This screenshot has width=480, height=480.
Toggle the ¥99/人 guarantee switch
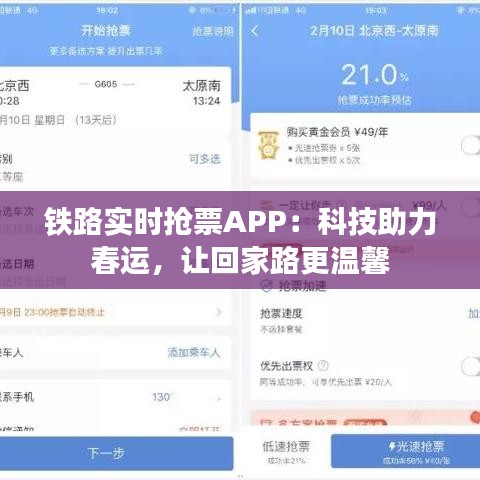471,207
